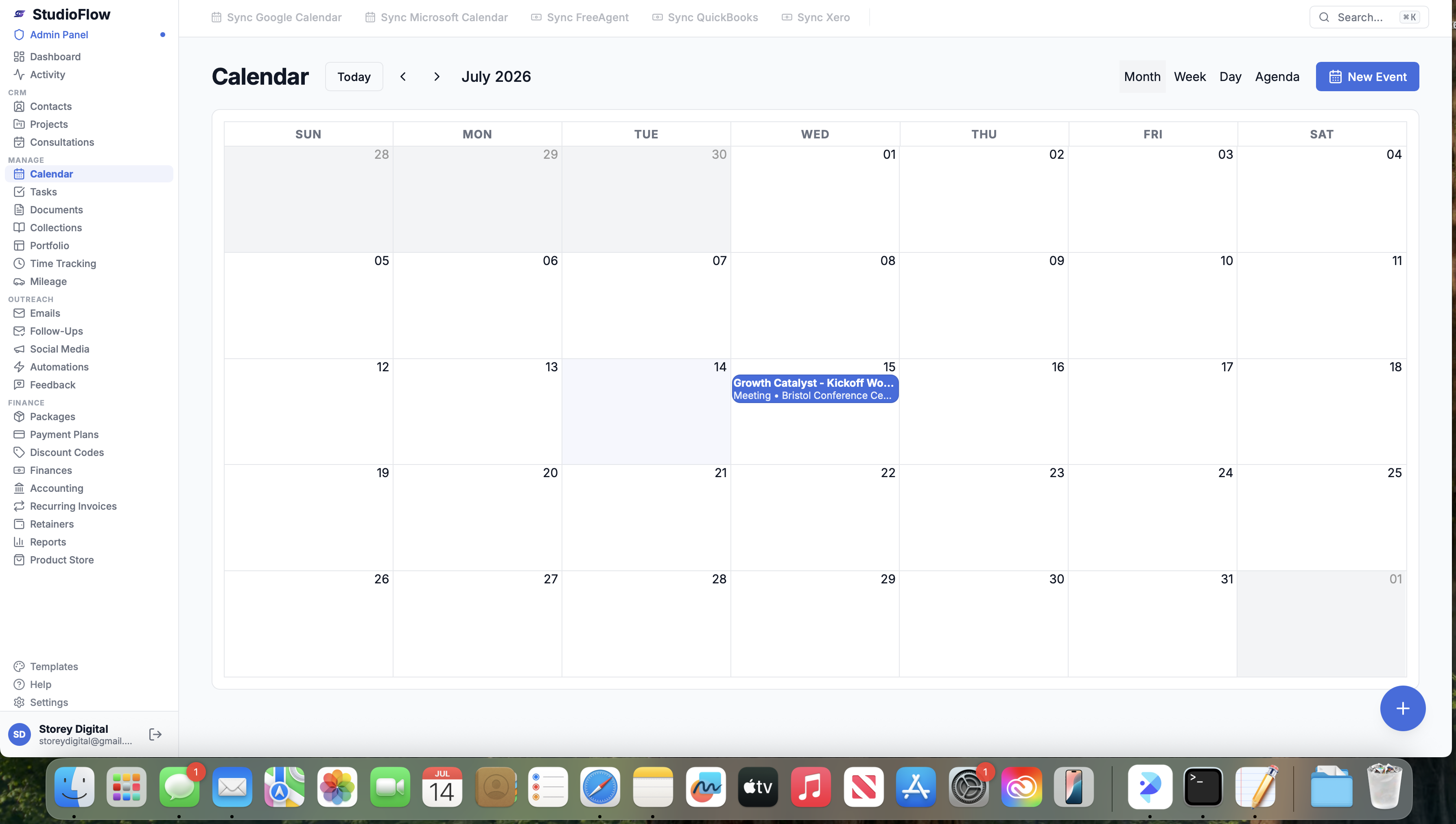The height and width of the screenshot is (824, 1456).
Task: Open System Settings in the Dock
Action: pos(968,787)
